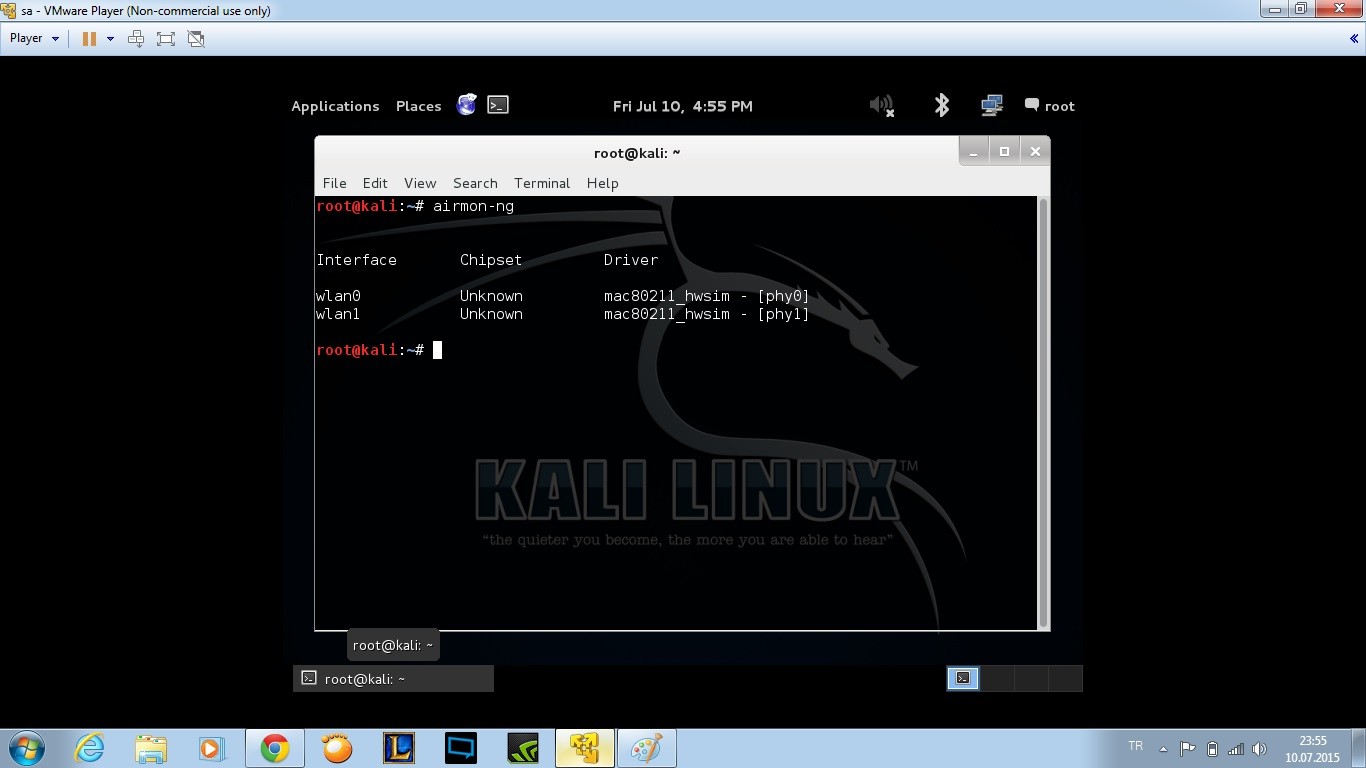Viewport: 1366px width, 768px height.
Task: Show hidden system tray icons
Action: 1163,749
